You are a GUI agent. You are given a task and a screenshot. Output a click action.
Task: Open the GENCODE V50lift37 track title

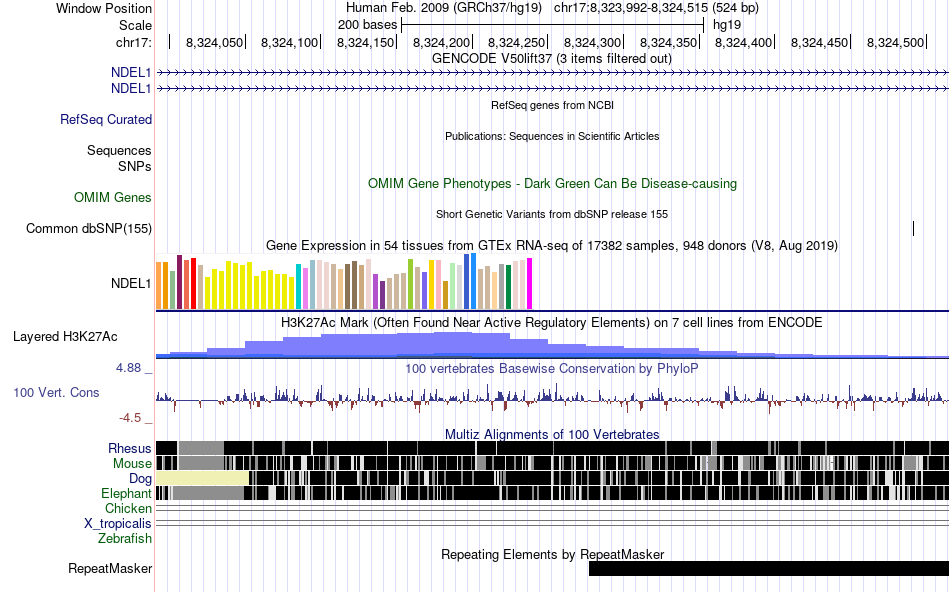click(551, 59)
